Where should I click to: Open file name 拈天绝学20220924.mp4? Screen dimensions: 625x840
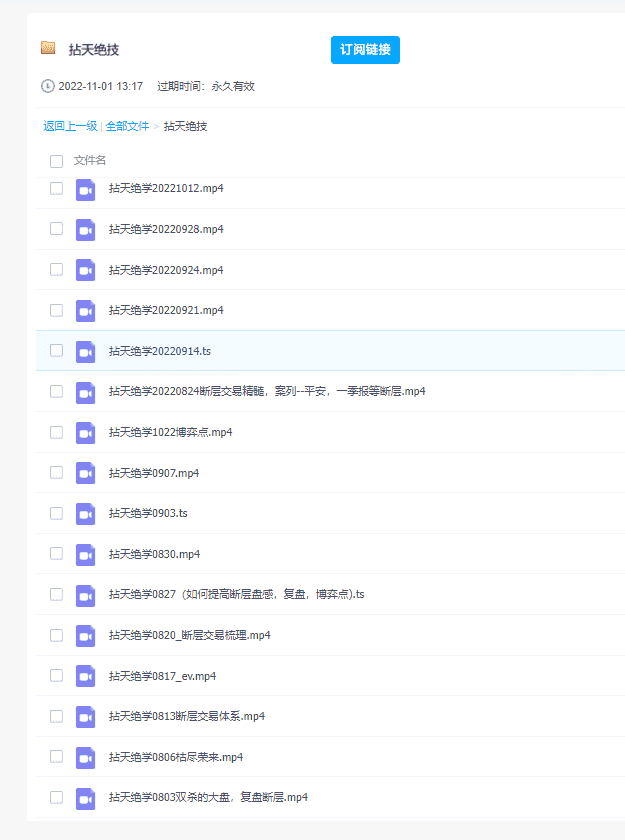pos(166,270)
